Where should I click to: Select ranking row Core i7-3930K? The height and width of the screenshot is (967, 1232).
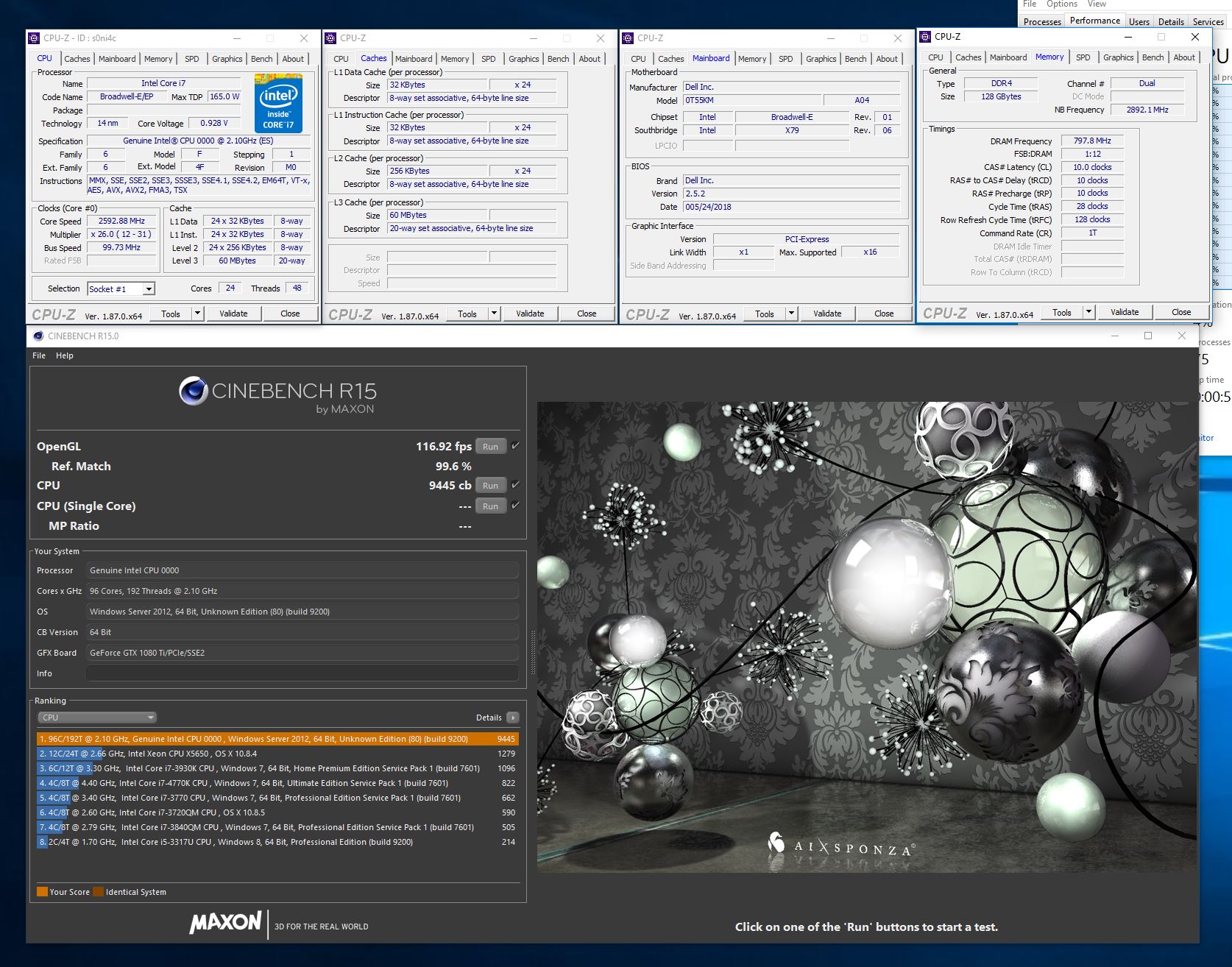click(x=277, y=768)
